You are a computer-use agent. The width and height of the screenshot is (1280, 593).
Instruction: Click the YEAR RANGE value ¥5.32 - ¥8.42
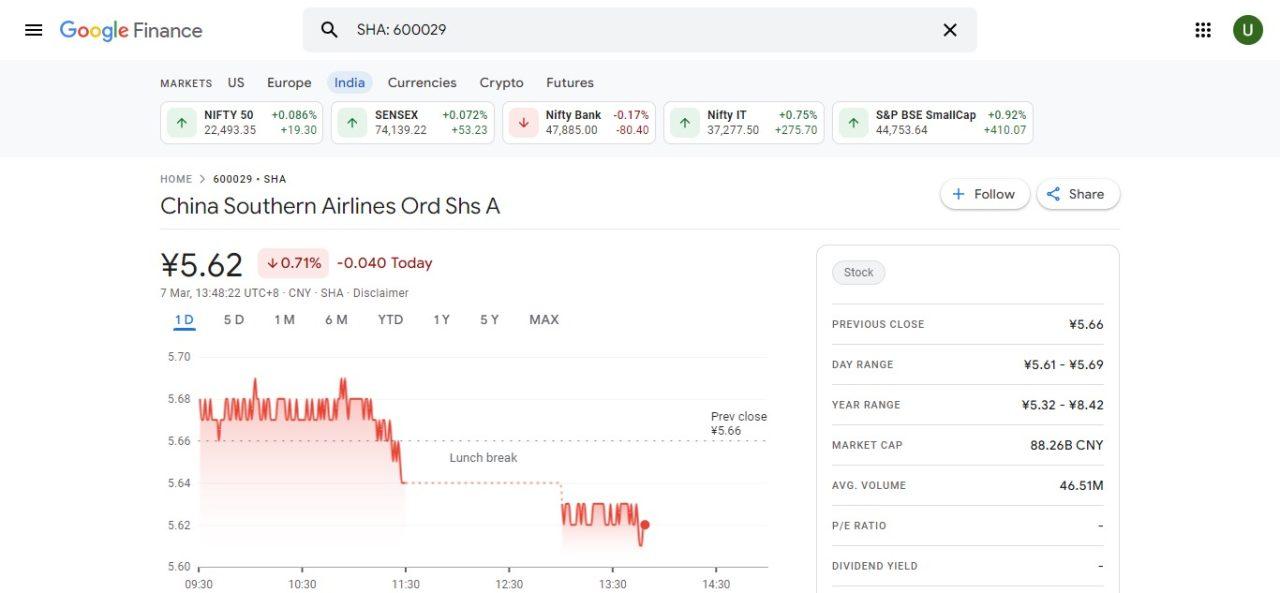coord(1062,405)
